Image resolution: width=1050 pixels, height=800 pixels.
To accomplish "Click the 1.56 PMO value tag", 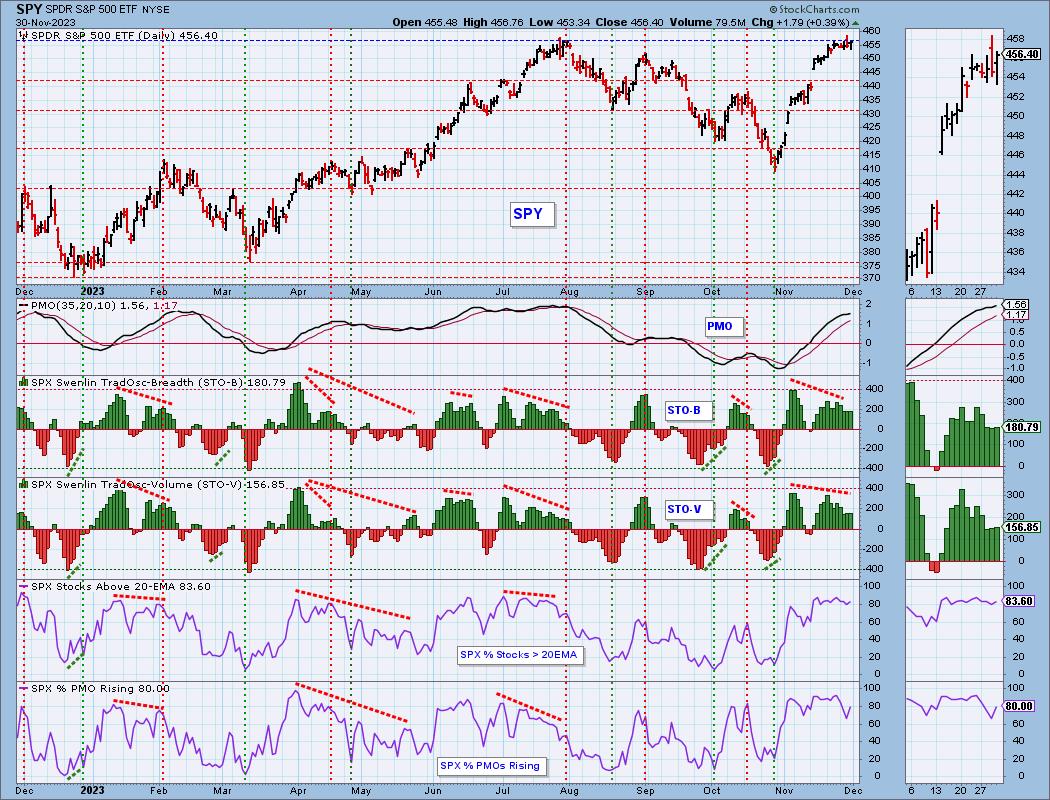I will (x=1017, y=305).
